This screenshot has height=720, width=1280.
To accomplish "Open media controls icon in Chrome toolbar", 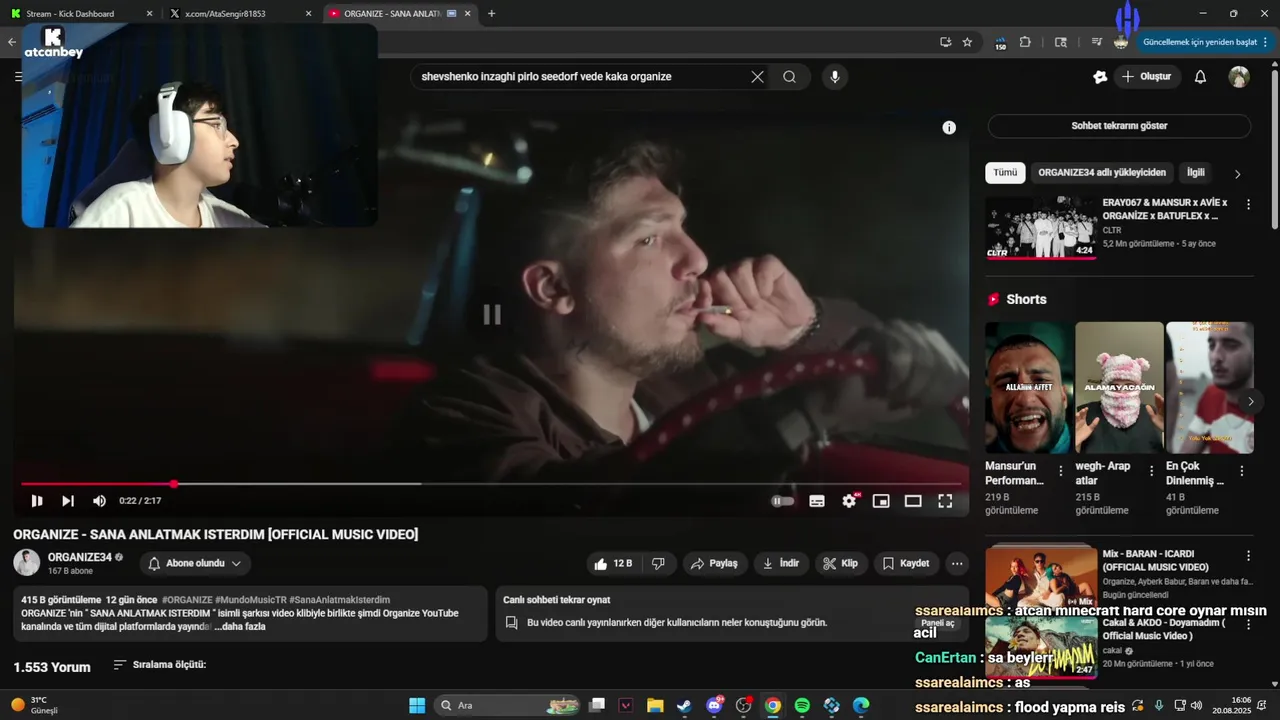I will (x=1097, y=42).
